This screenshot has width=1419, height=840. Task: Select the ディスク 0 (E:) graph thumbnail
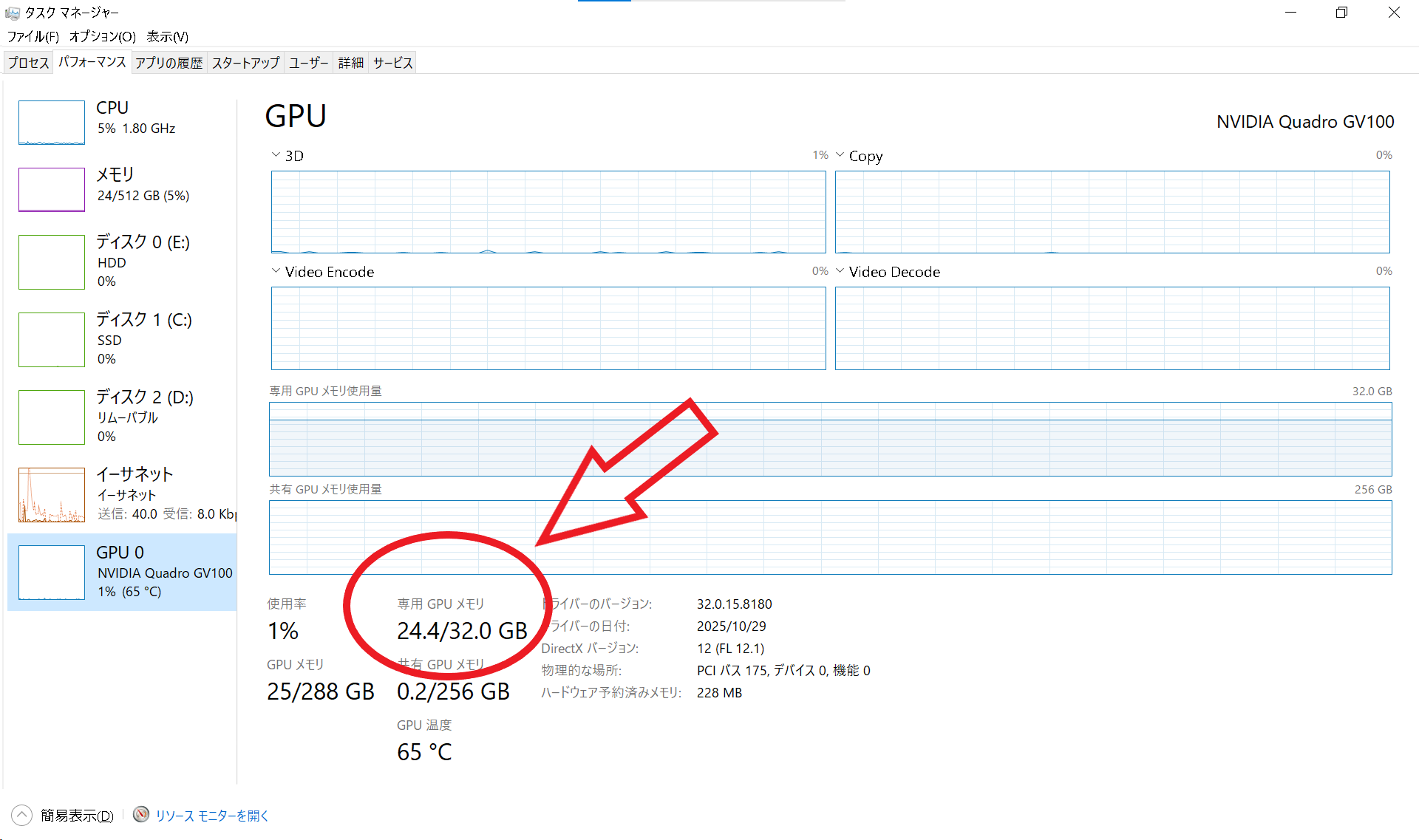click(52, 262)
